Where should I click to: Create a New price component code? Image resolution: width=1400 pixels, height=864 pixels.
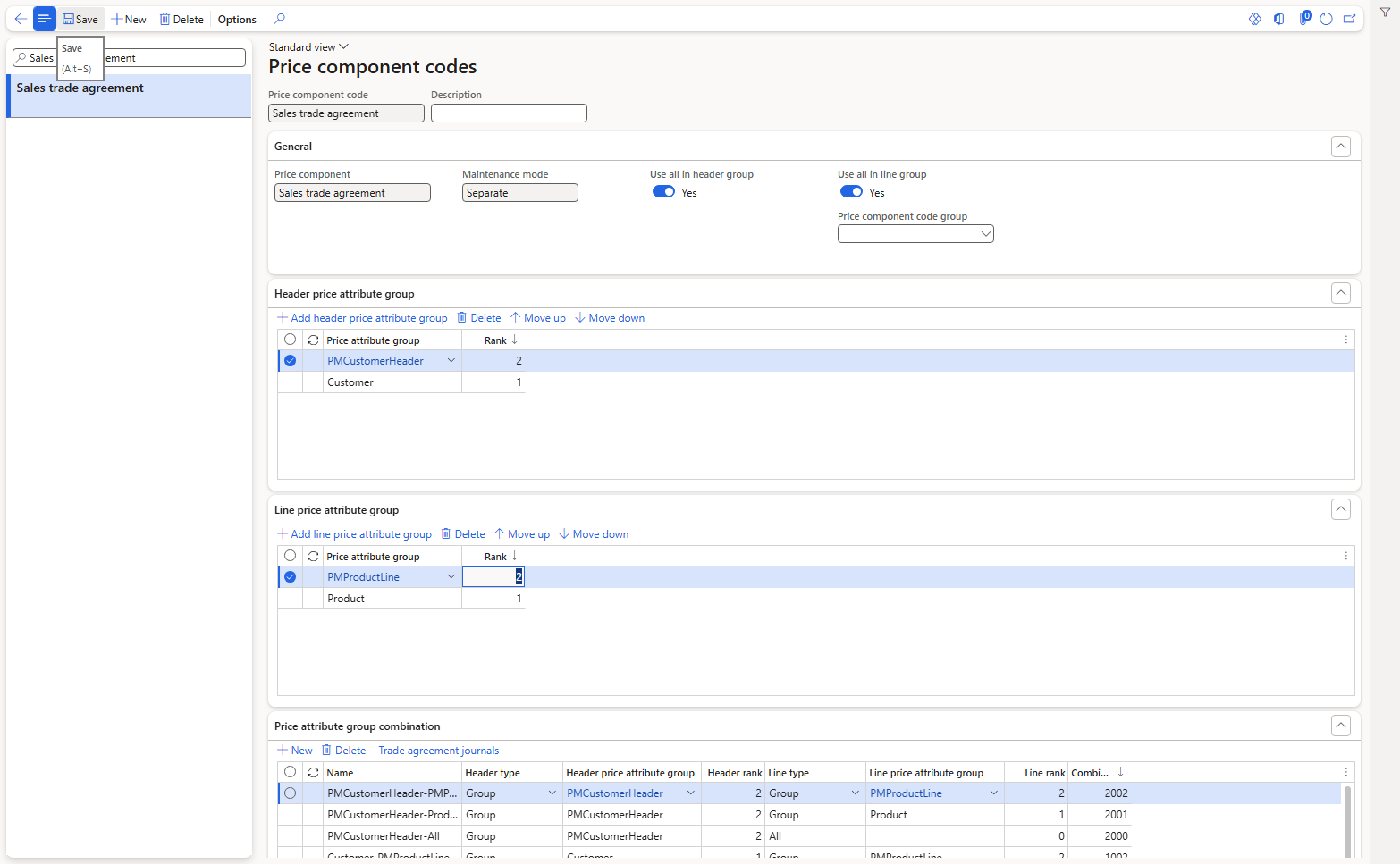pos(129,19)
